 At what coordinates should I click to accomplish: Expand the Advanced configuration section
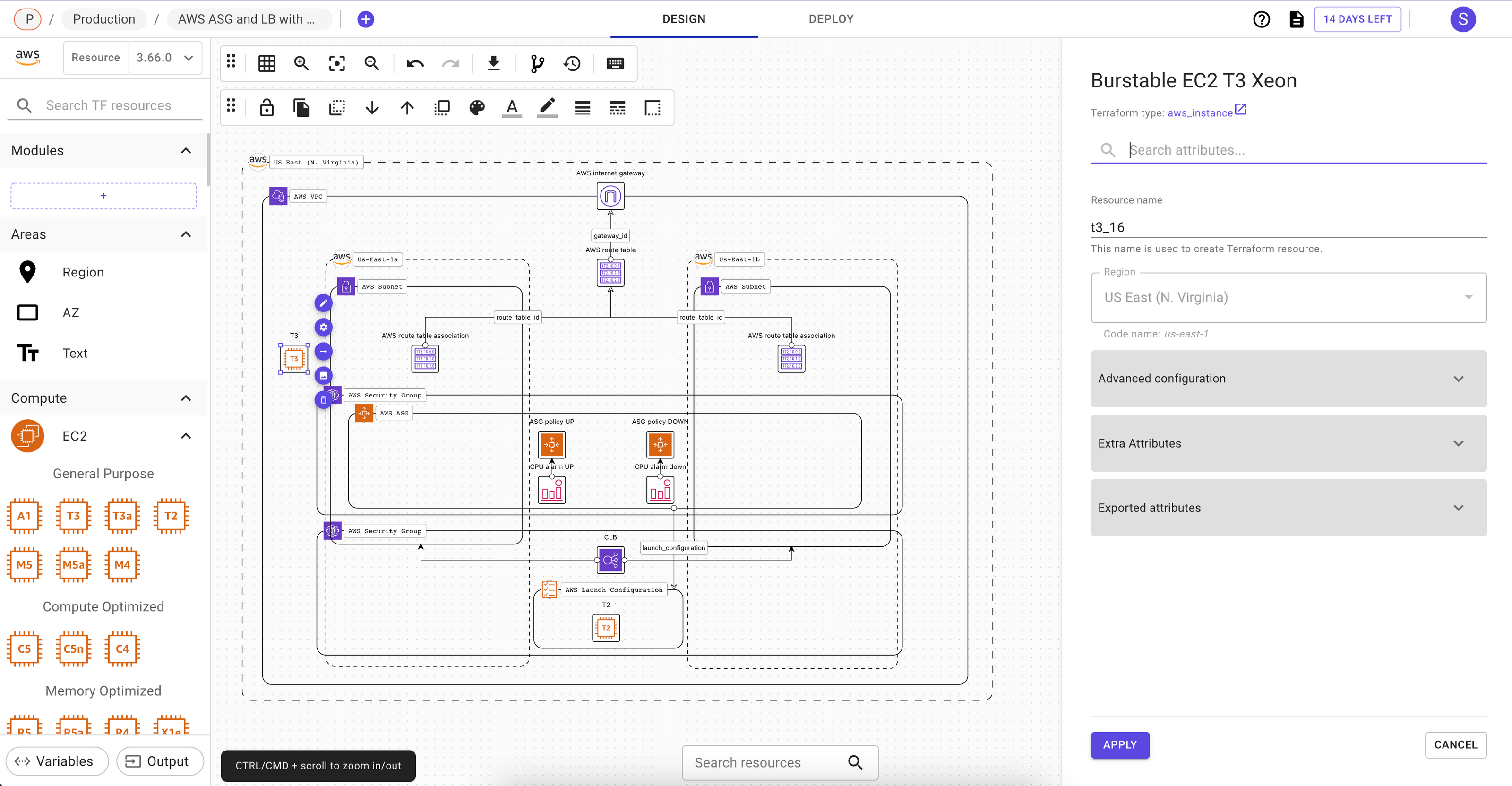[1289, 379]
